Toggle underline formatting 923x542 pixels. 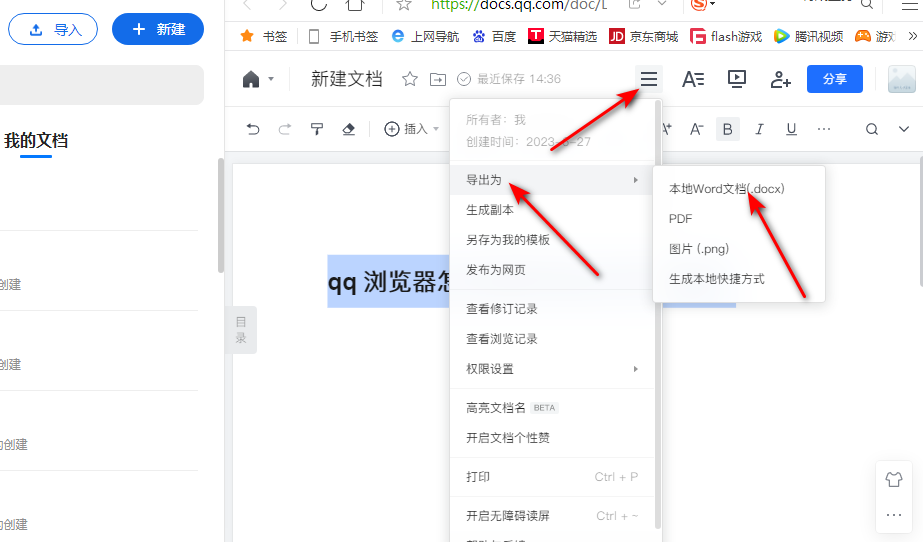(x=791, y=129)
